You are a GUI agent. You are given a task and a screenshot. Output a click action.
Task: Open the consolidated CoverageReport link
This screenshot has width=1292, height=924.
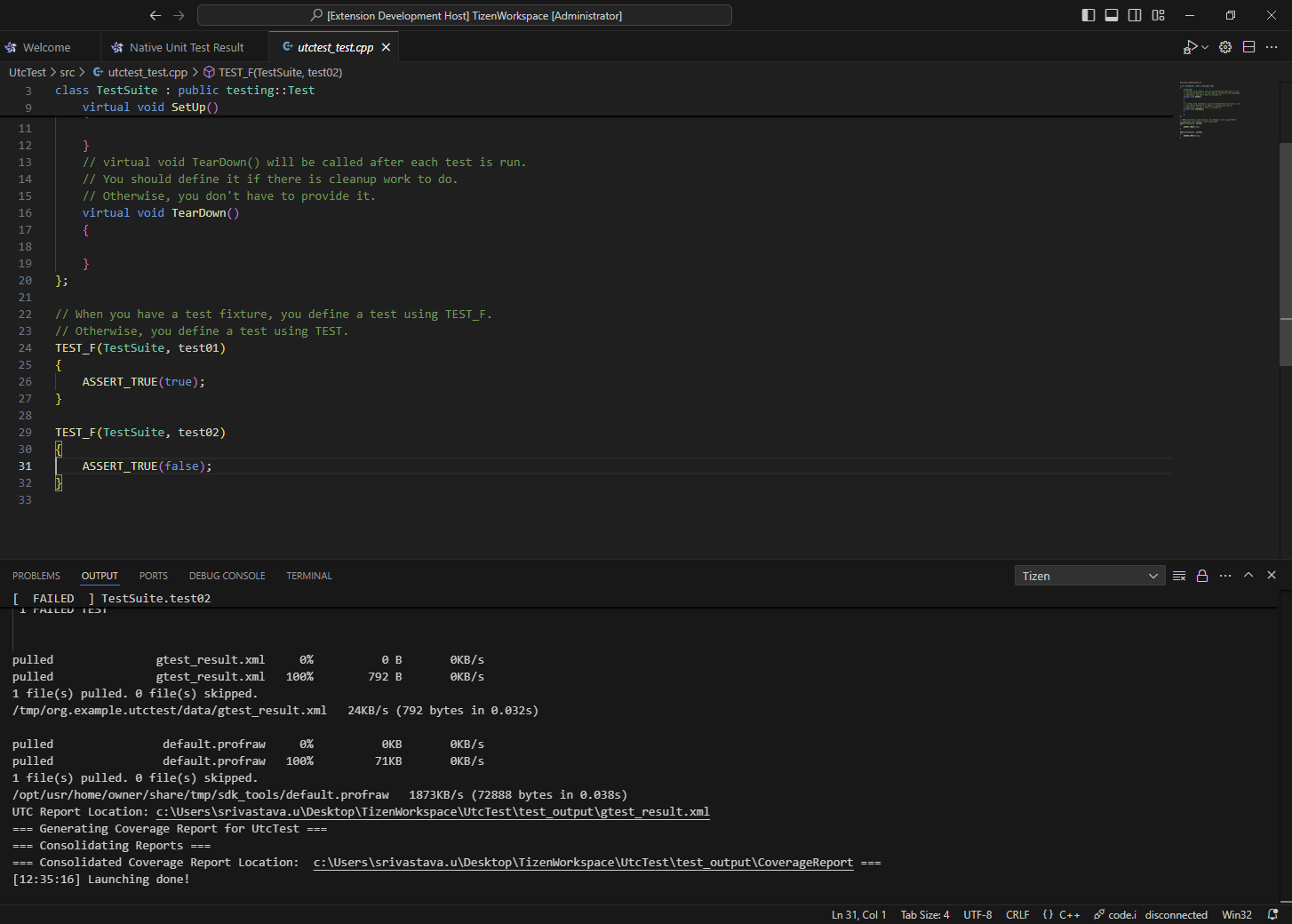point(583,862)
